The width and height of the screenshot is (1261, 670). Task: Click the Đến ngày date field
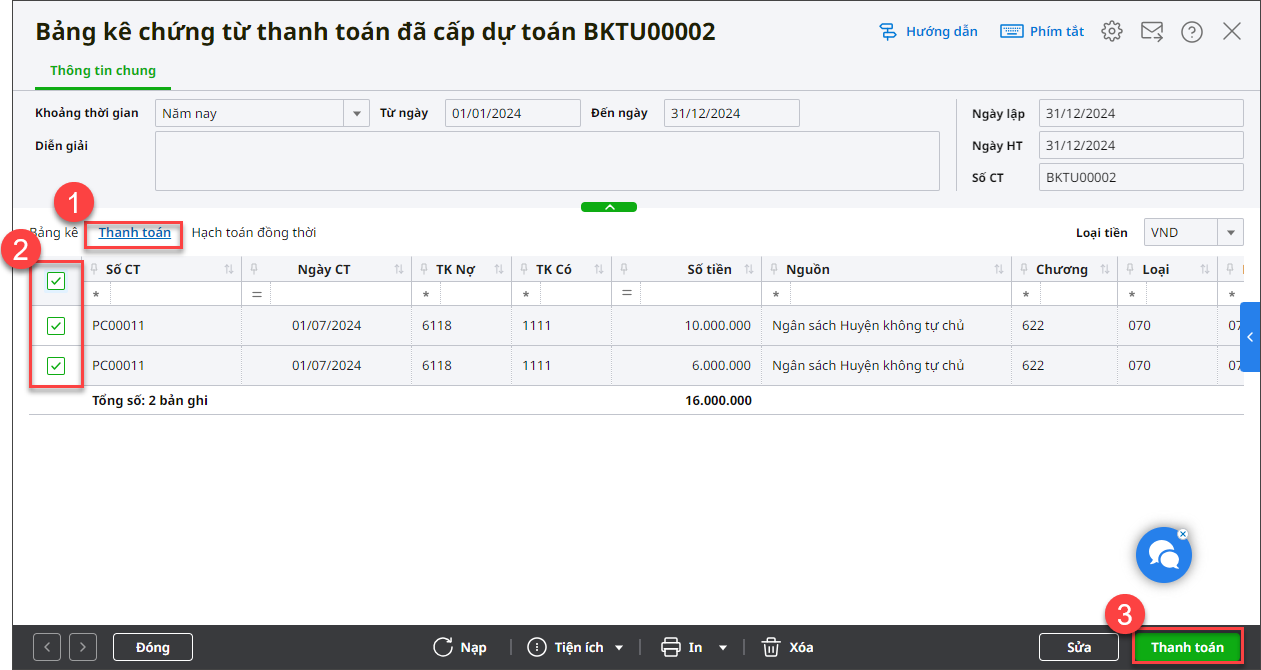point(732,113)
